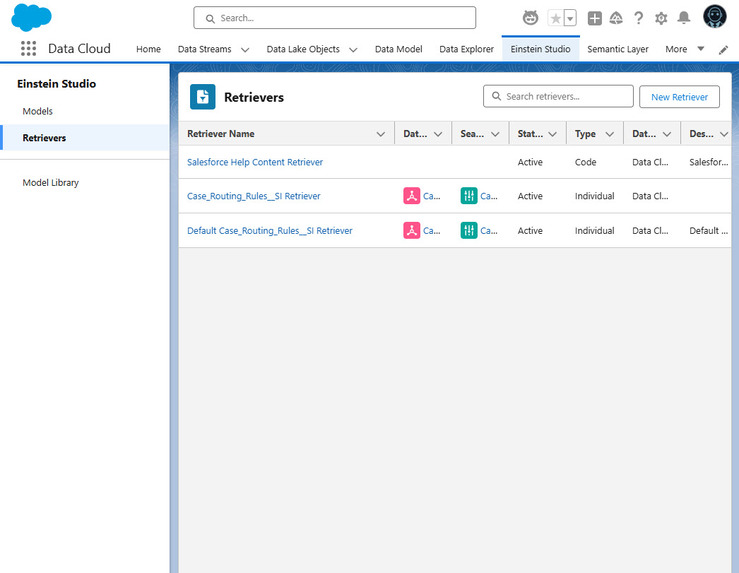Expand the Data Streams chevron menu
Viewport: 739px width, 573px height.
click(x=245, y=49)
